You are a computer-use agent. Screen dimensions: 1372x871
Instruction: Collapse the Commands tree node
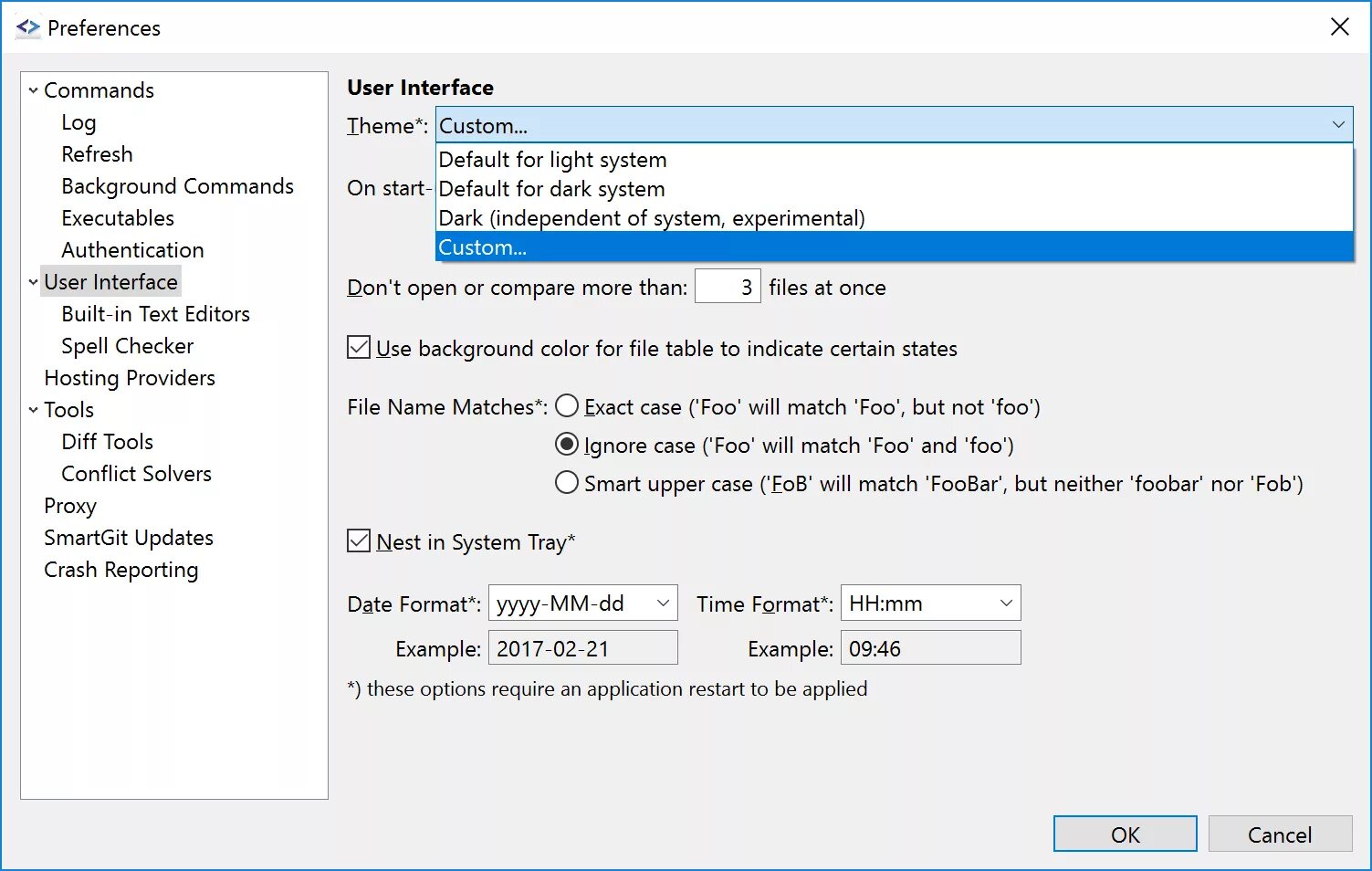click(33, 90)
